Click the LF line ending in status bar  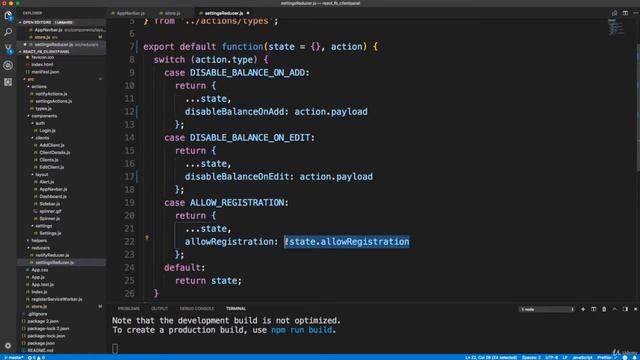click(x=565, y=358)
